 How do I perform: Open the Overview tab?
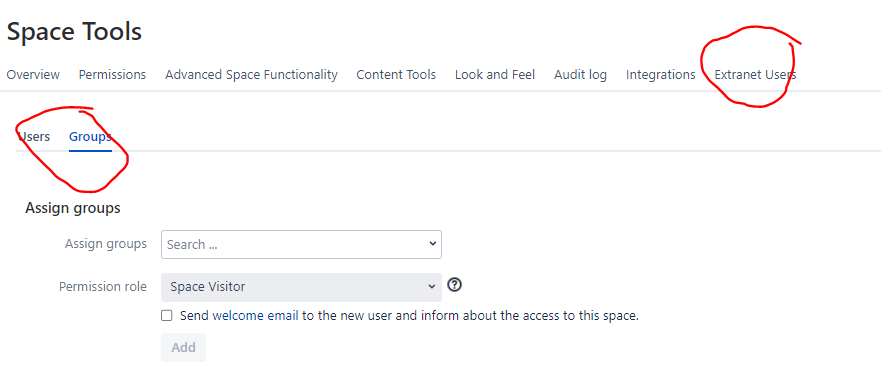(33, 75)
